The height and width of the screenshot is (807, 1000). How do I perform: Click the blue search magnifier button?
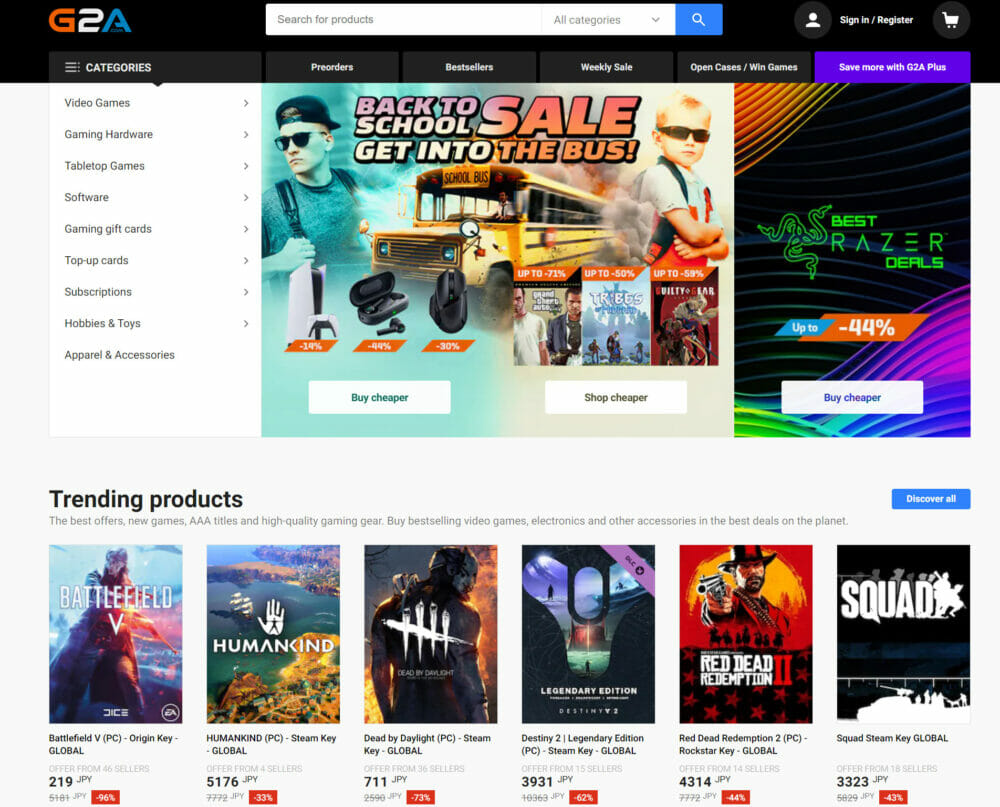tap(698, 20)
